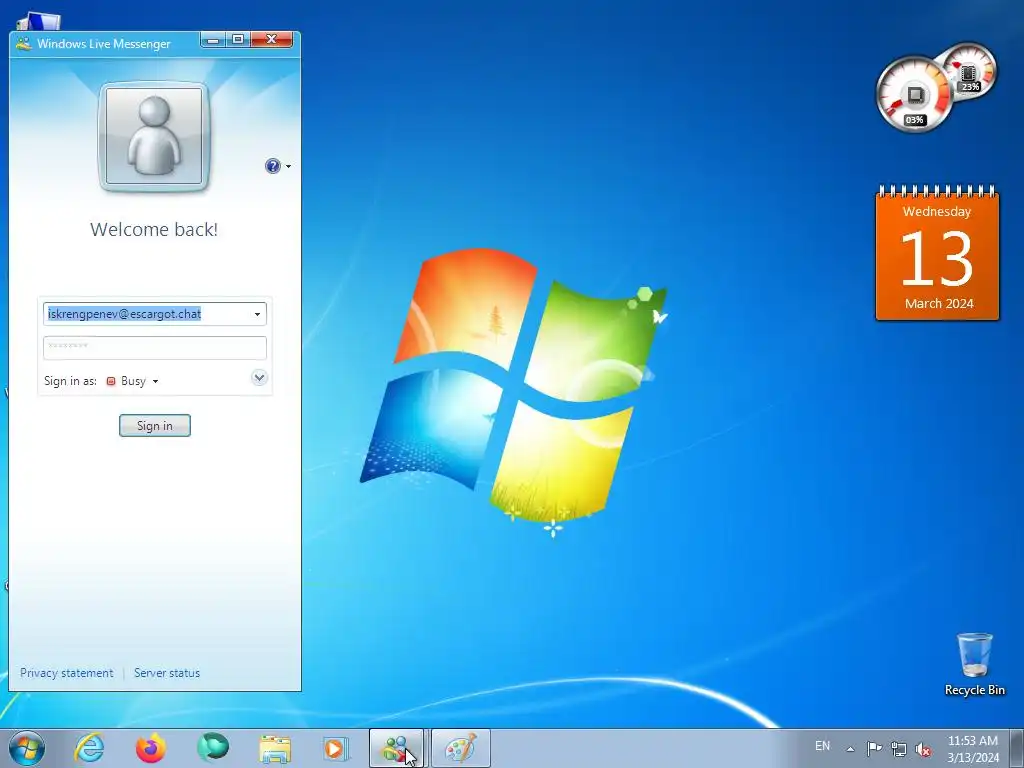Open the Server status link
Screen dimensions: 1024x768
[167, 673]
